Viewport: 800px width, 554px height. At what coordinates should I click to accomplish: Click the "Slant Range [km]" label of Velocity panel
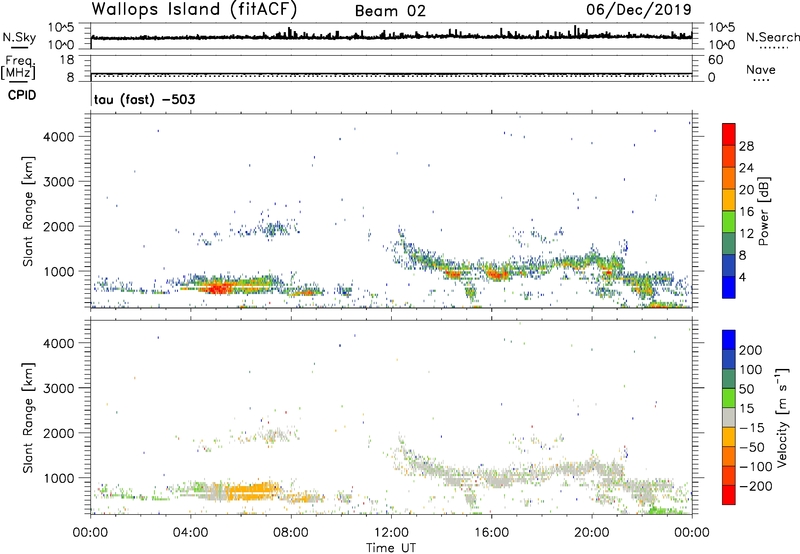click(28, 418)
